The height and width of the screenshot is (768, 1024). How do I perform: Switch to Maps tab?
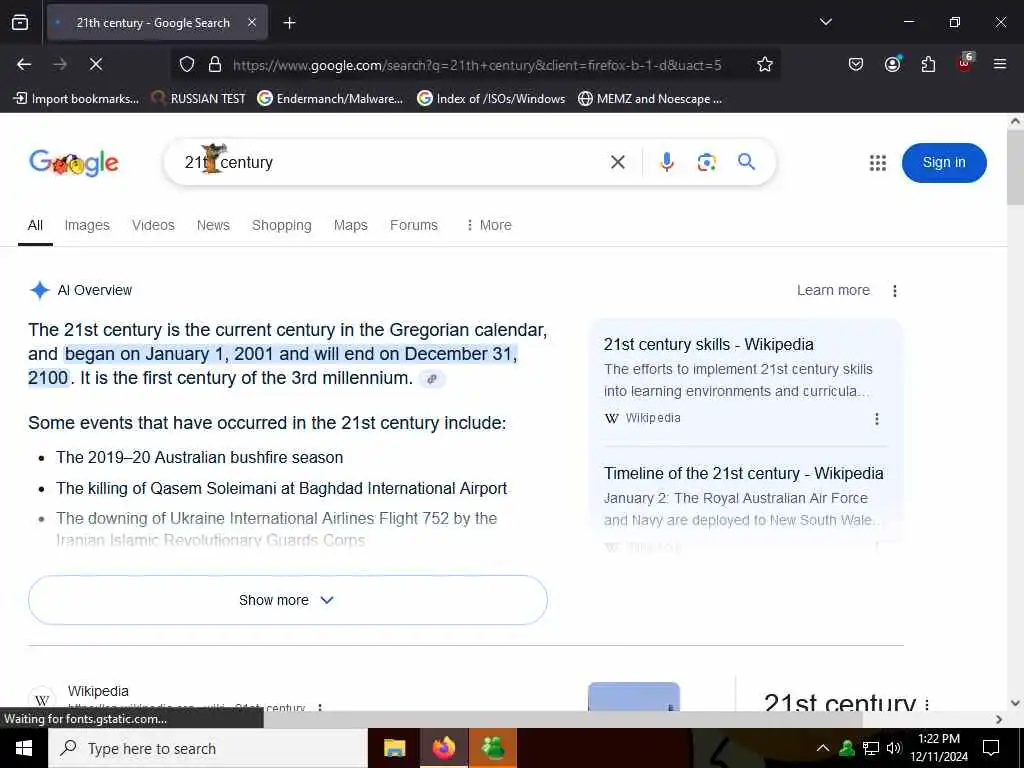coord(351,225)
